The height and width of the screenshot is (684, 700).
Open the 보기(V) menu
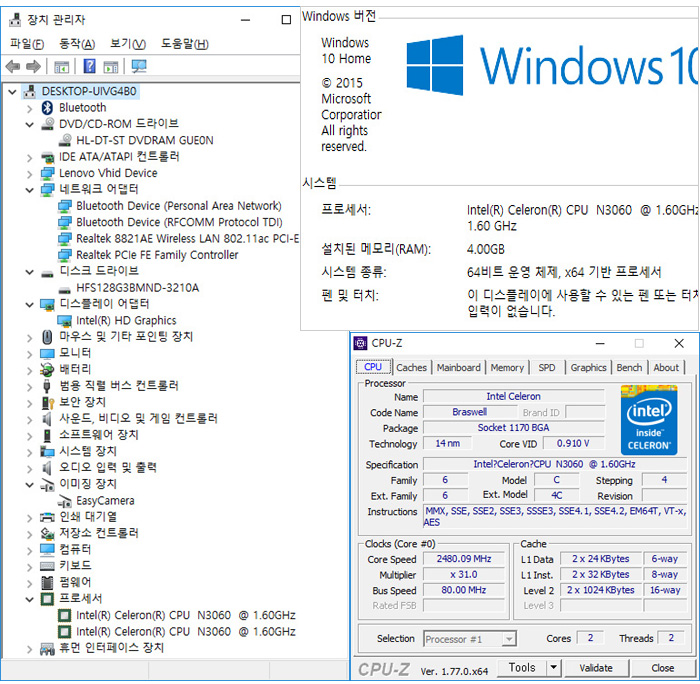128,44
